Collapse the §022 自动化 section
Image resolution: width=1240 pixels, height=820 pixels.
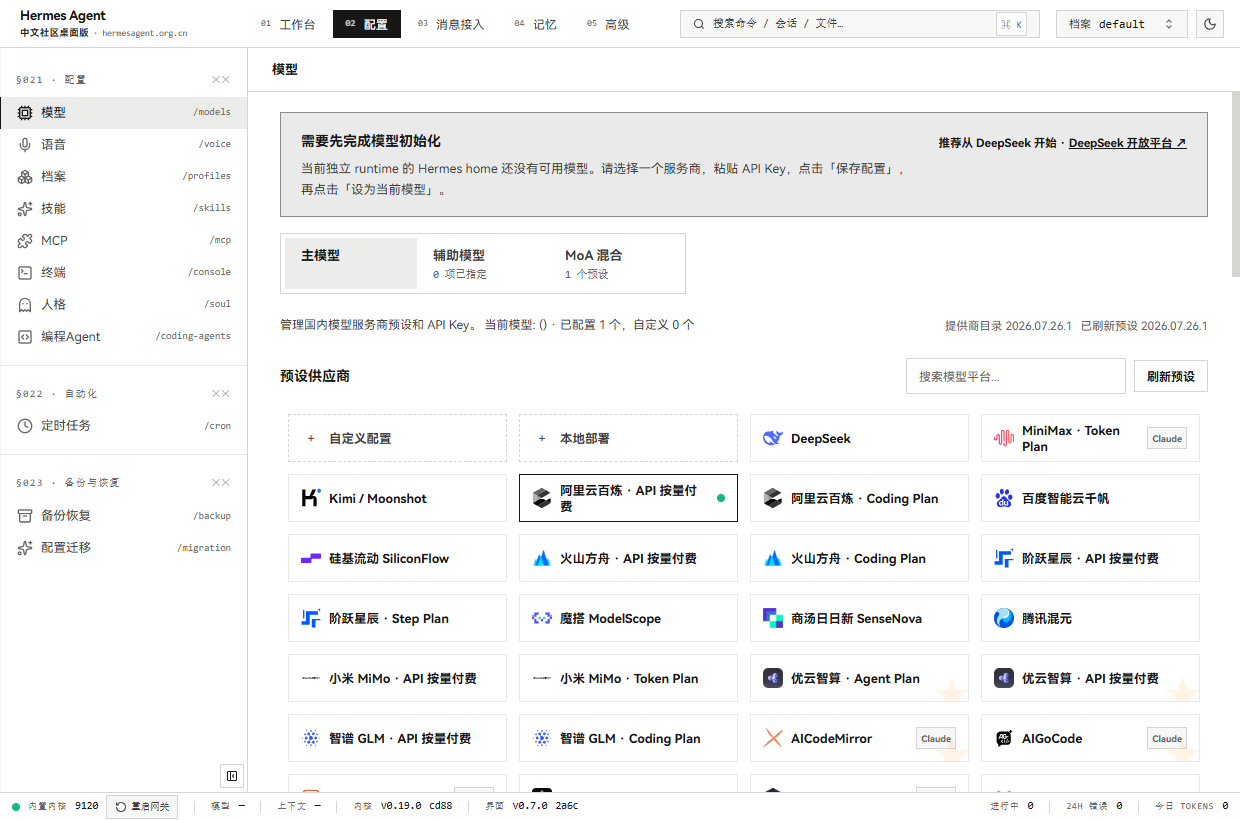(221, 394)
